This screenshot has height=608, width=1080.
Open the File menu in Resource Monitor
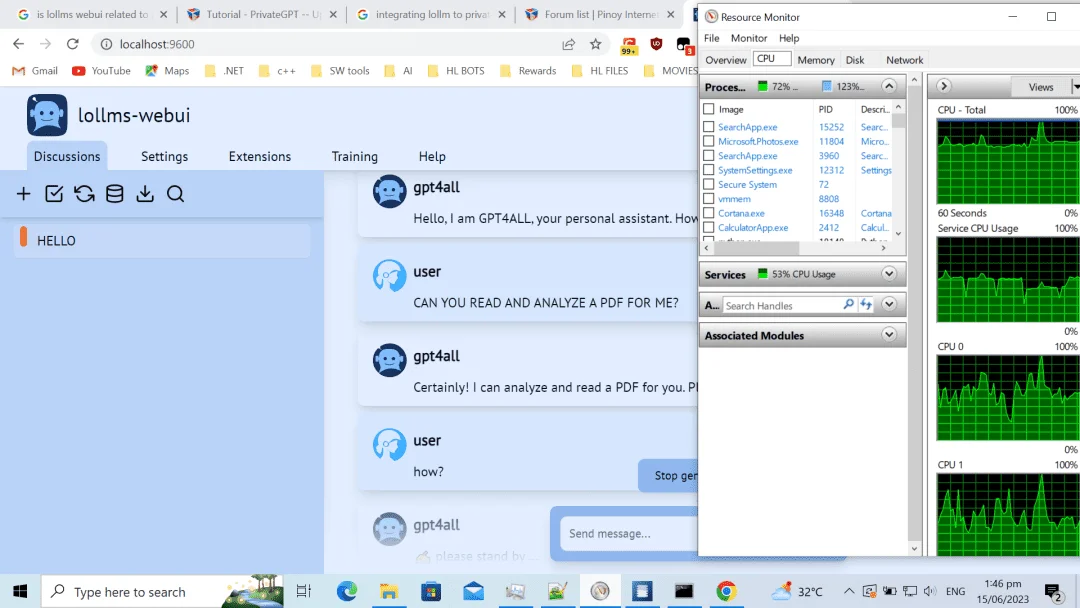point(712,38)
